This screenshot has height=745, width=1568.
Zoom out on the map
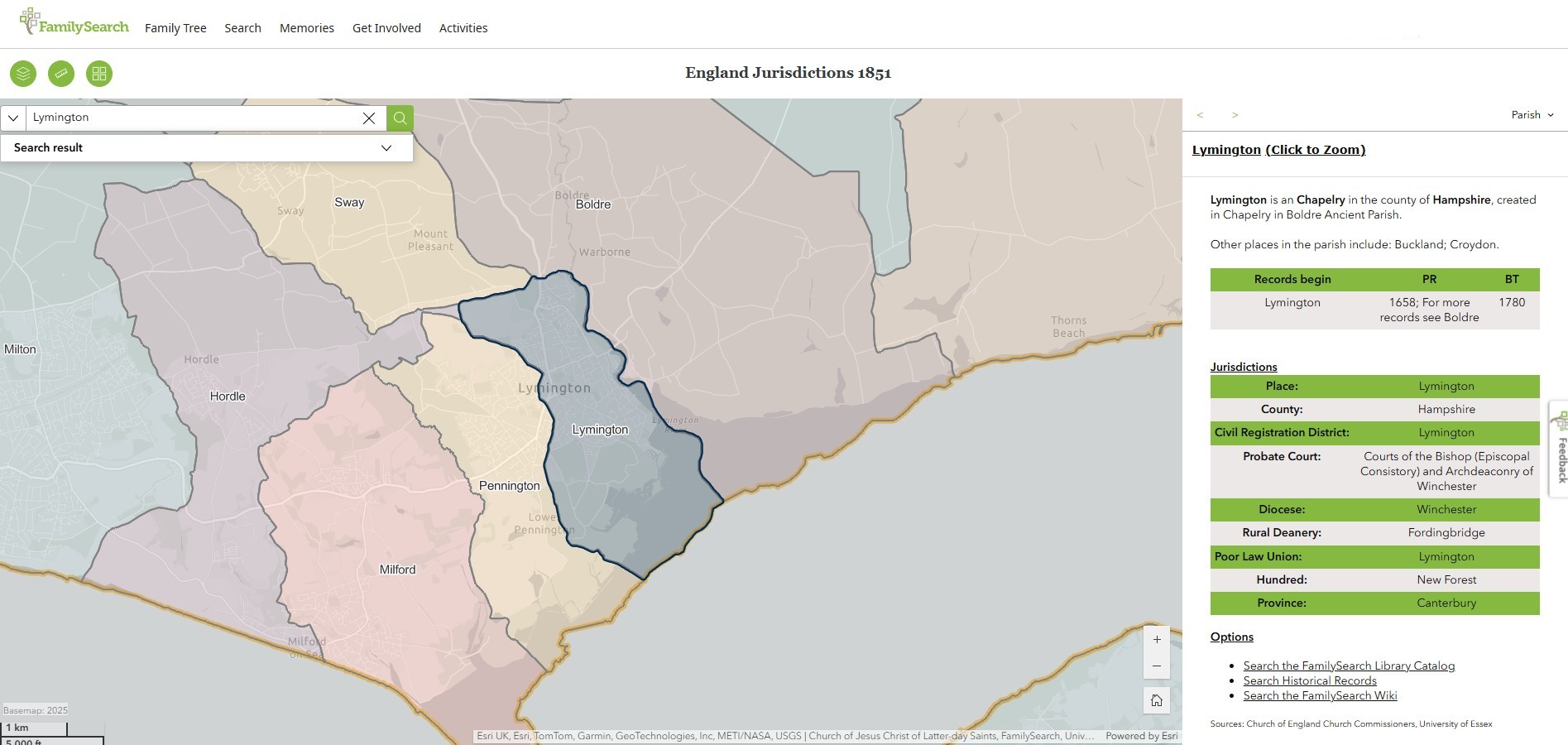[1157, 666]
